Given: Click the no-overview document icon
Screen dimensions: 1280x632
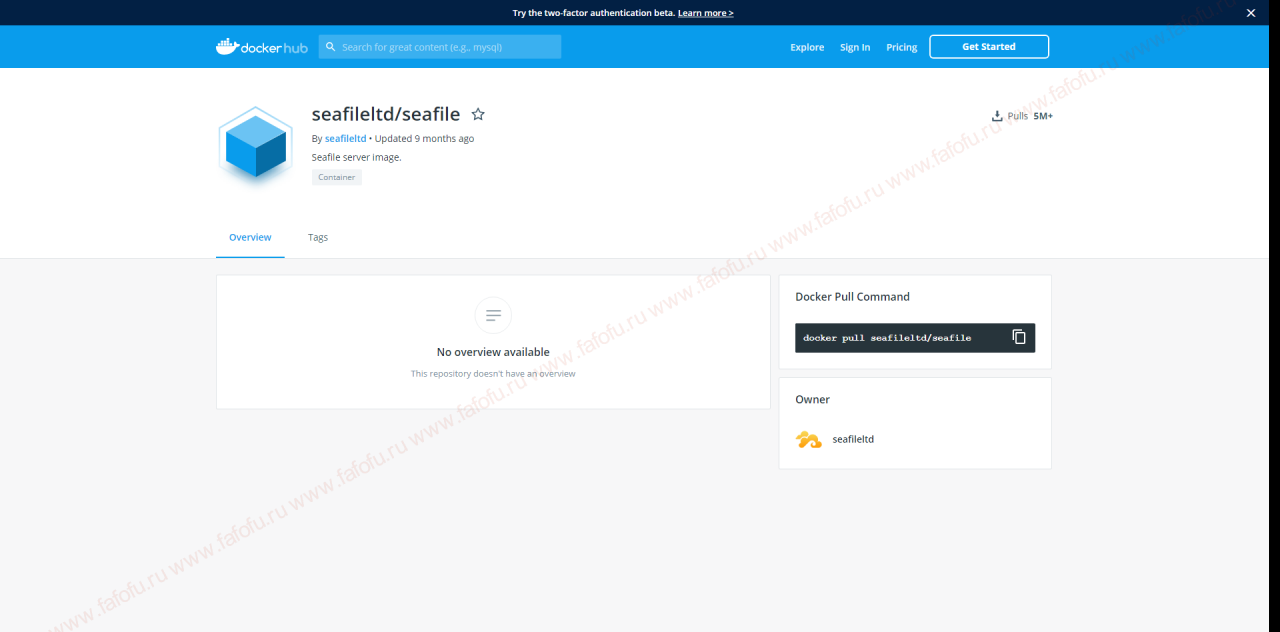Looking at the screenshot, I should pyautogui.click(x=493, y=316).
